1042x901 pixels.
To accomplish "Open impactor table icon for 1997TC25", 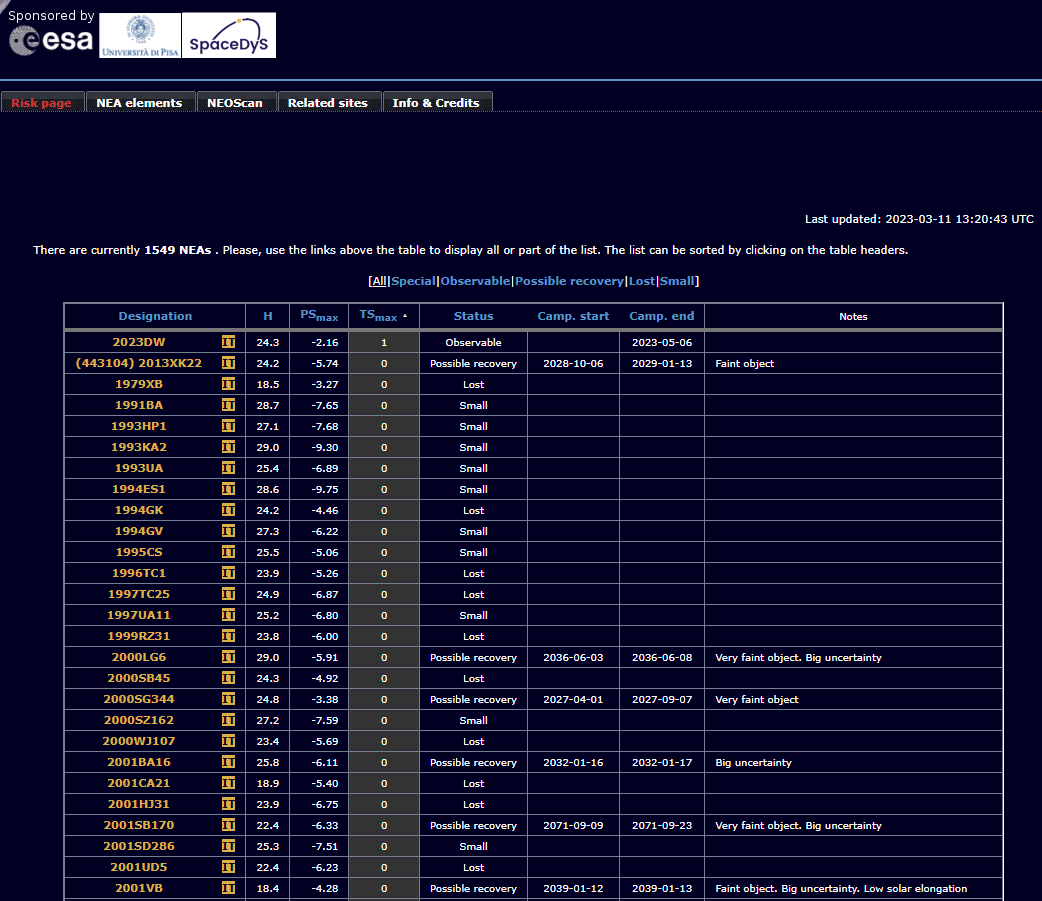I will [x=229, y=594].
